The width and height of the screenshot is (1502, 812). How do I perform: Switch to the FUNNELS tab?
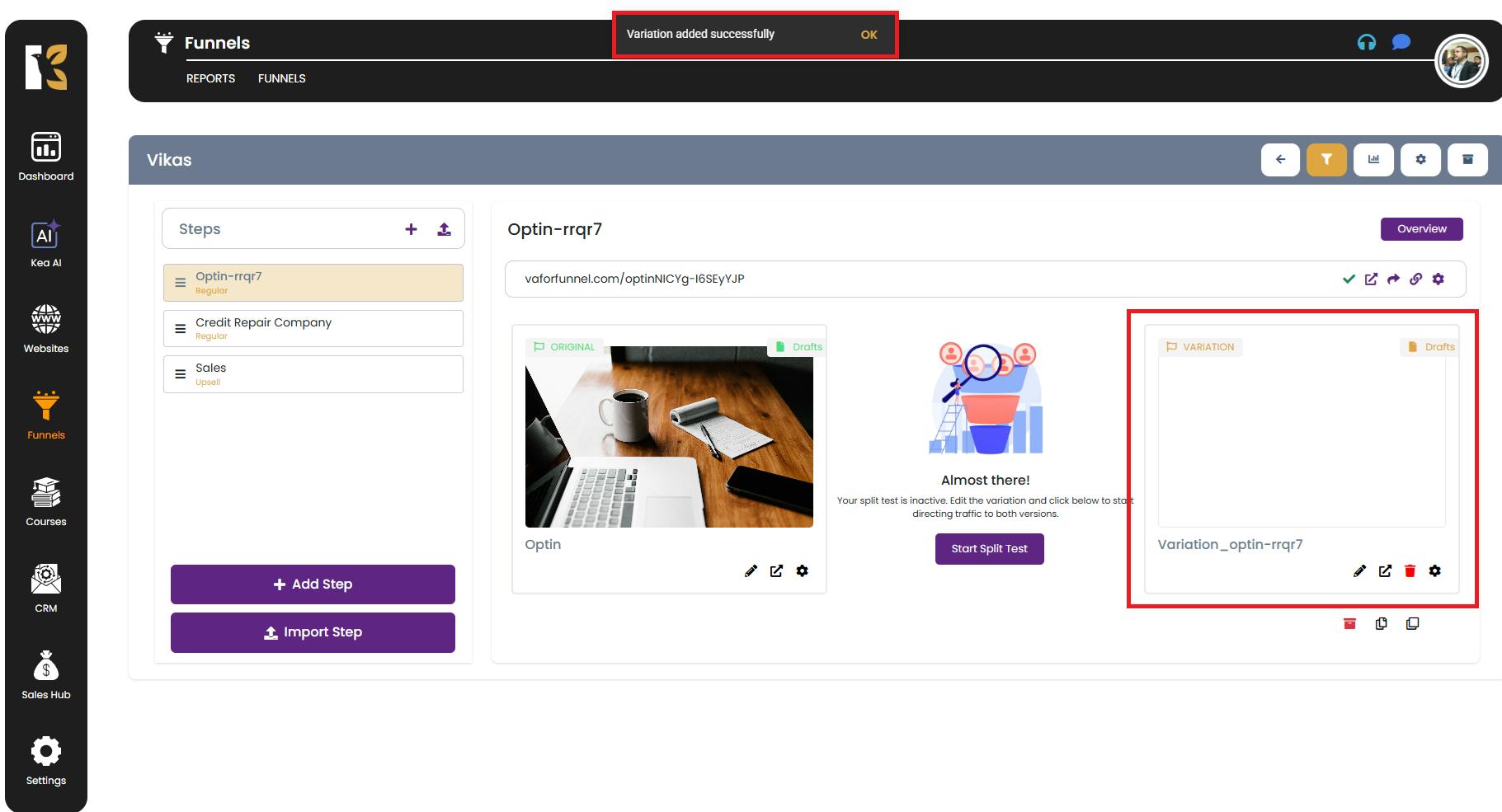click(281, 78)
